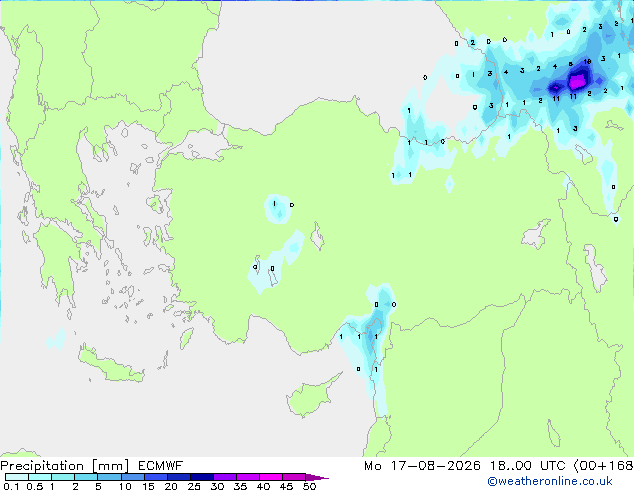Click the forecast time '18..00'

511,466
